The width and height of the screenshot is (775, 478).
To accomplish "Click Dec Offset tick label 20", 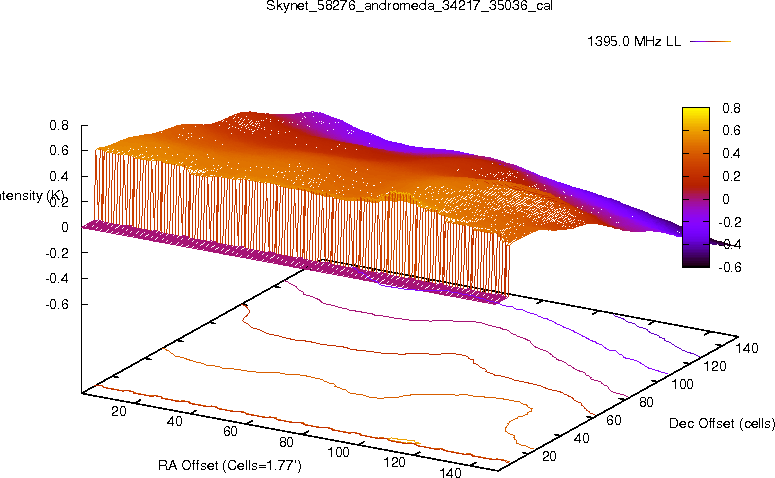I will [549, 456].
